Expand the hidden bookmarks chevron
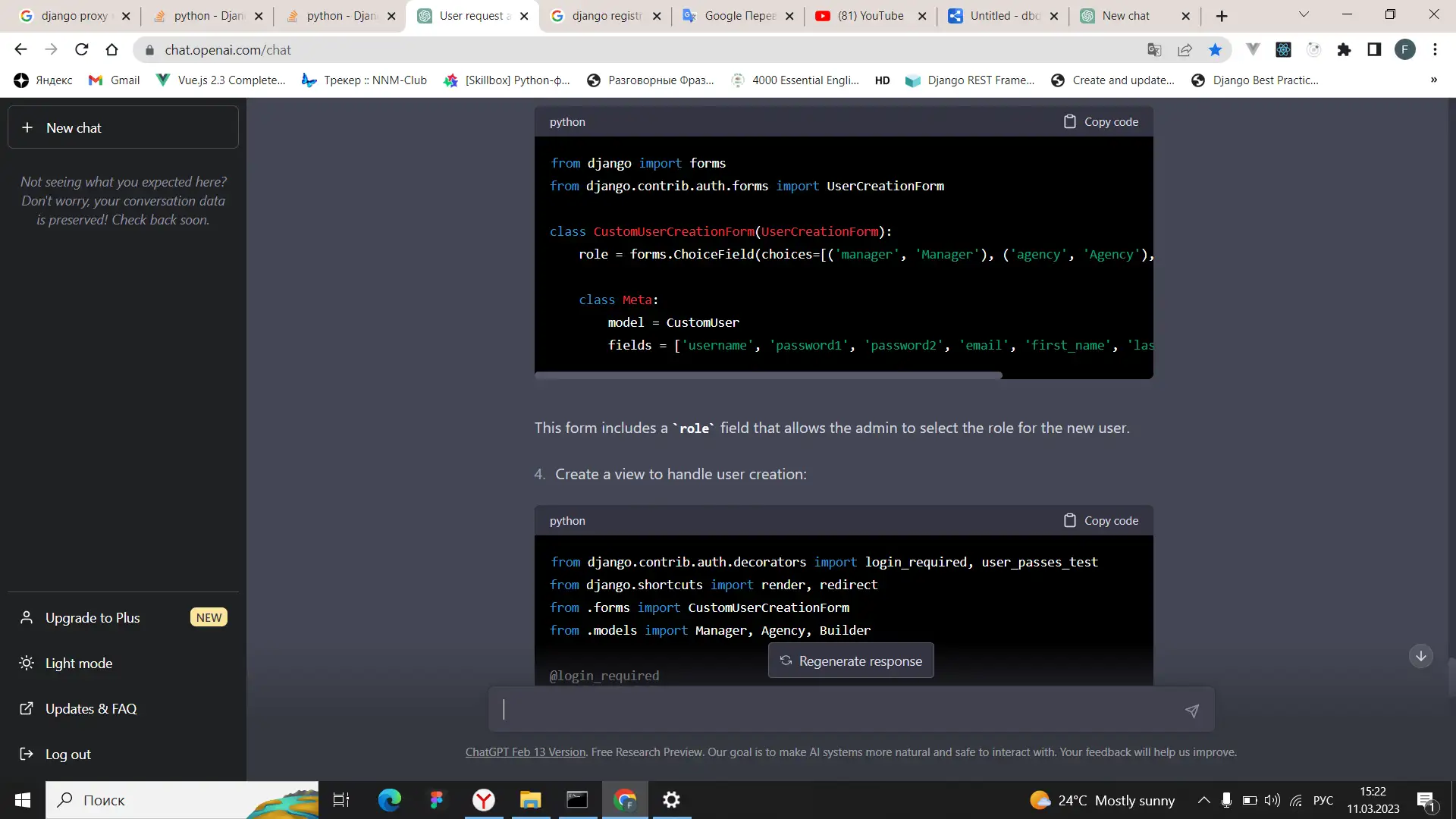The image size is (1456, 819). pyautogui.click(x=1433, y=80)
